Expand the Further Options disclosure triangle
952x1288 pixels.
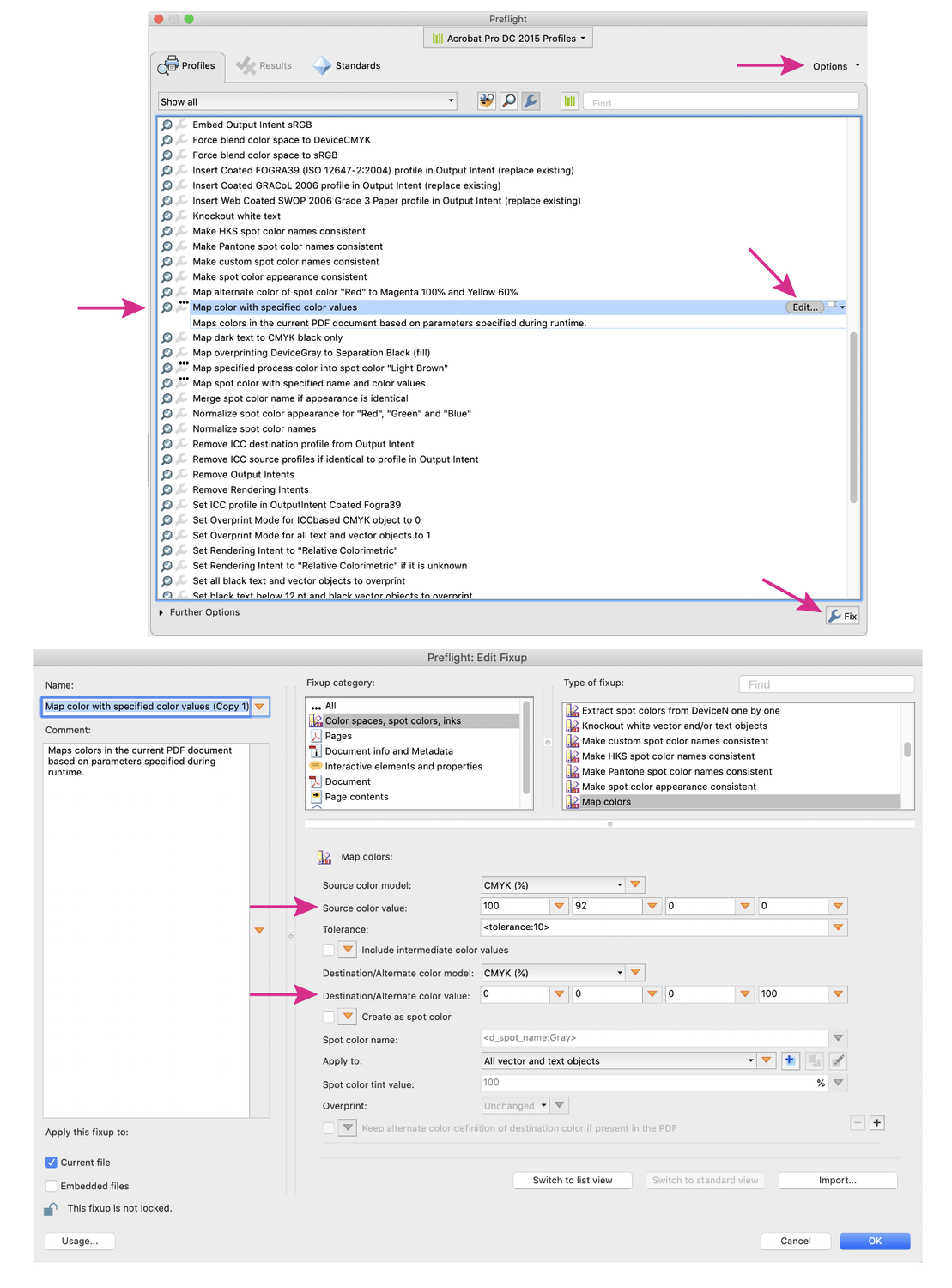[x=161, y=612]
